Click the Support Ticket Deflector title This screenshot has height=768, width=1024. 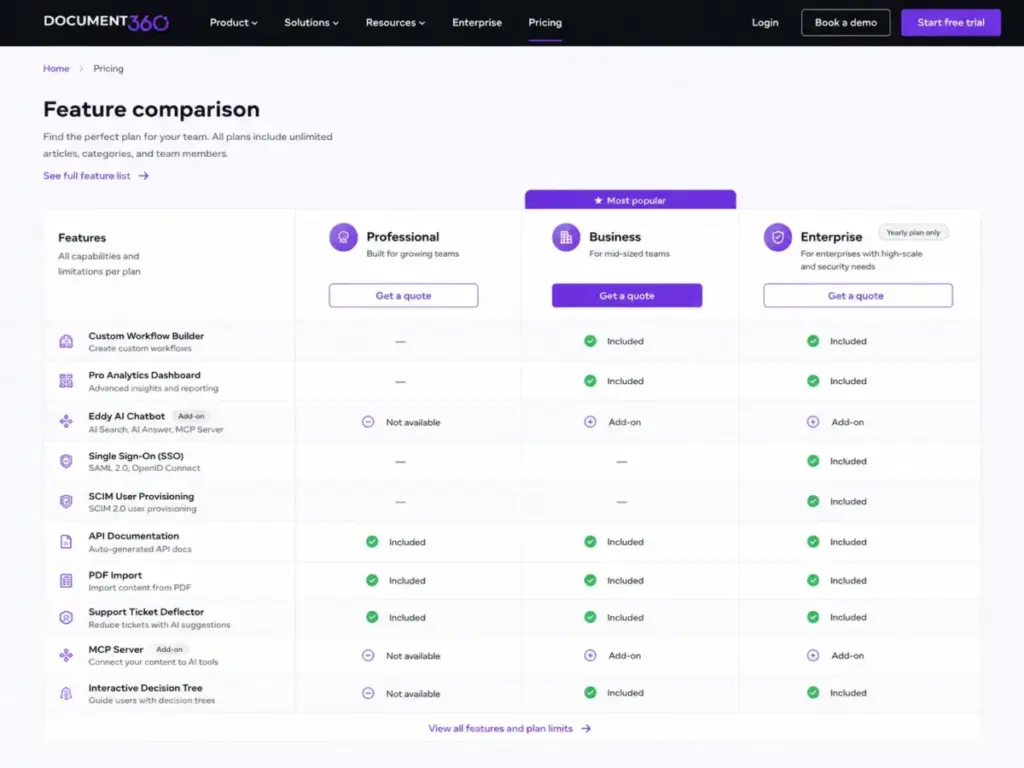tap(146, 611)
